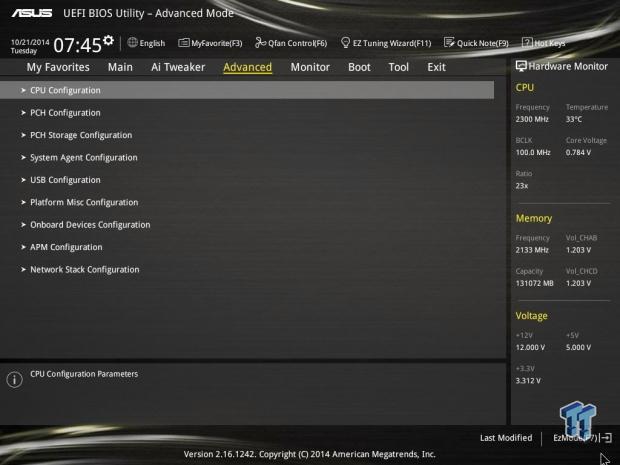Click the info circle icon

15,380
